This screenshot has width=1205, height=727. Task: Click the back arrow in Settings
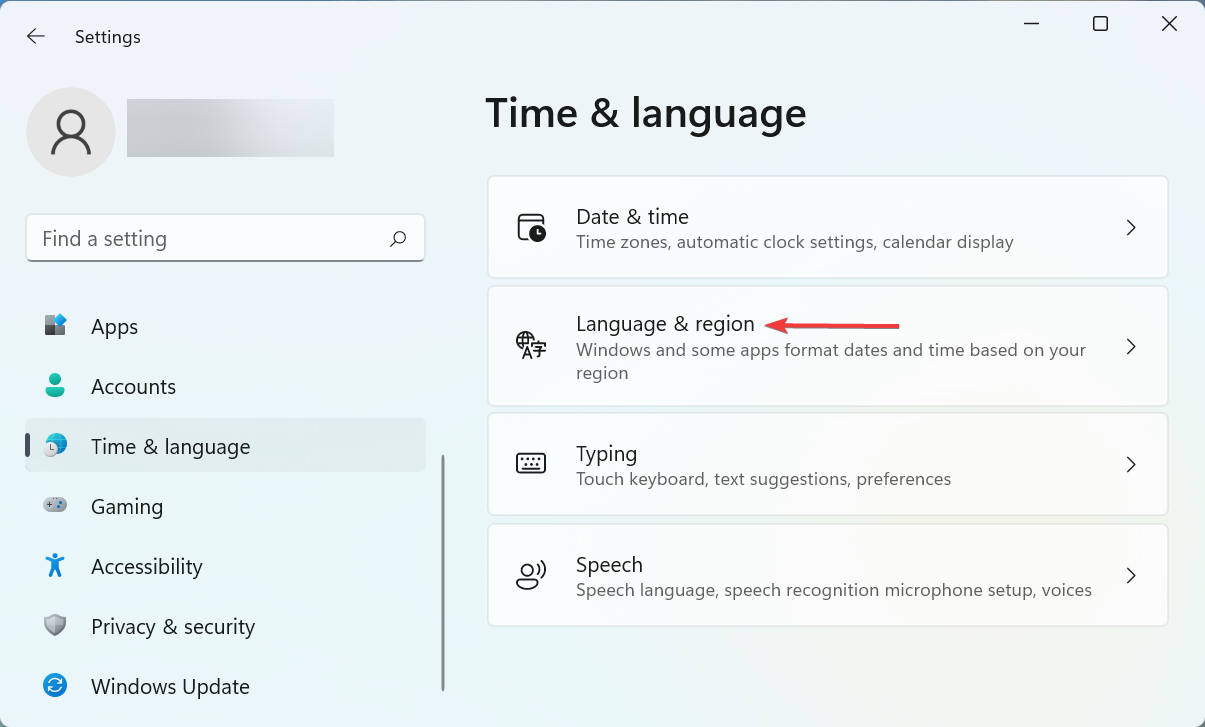pyautogui.click(x=36, y=37)
